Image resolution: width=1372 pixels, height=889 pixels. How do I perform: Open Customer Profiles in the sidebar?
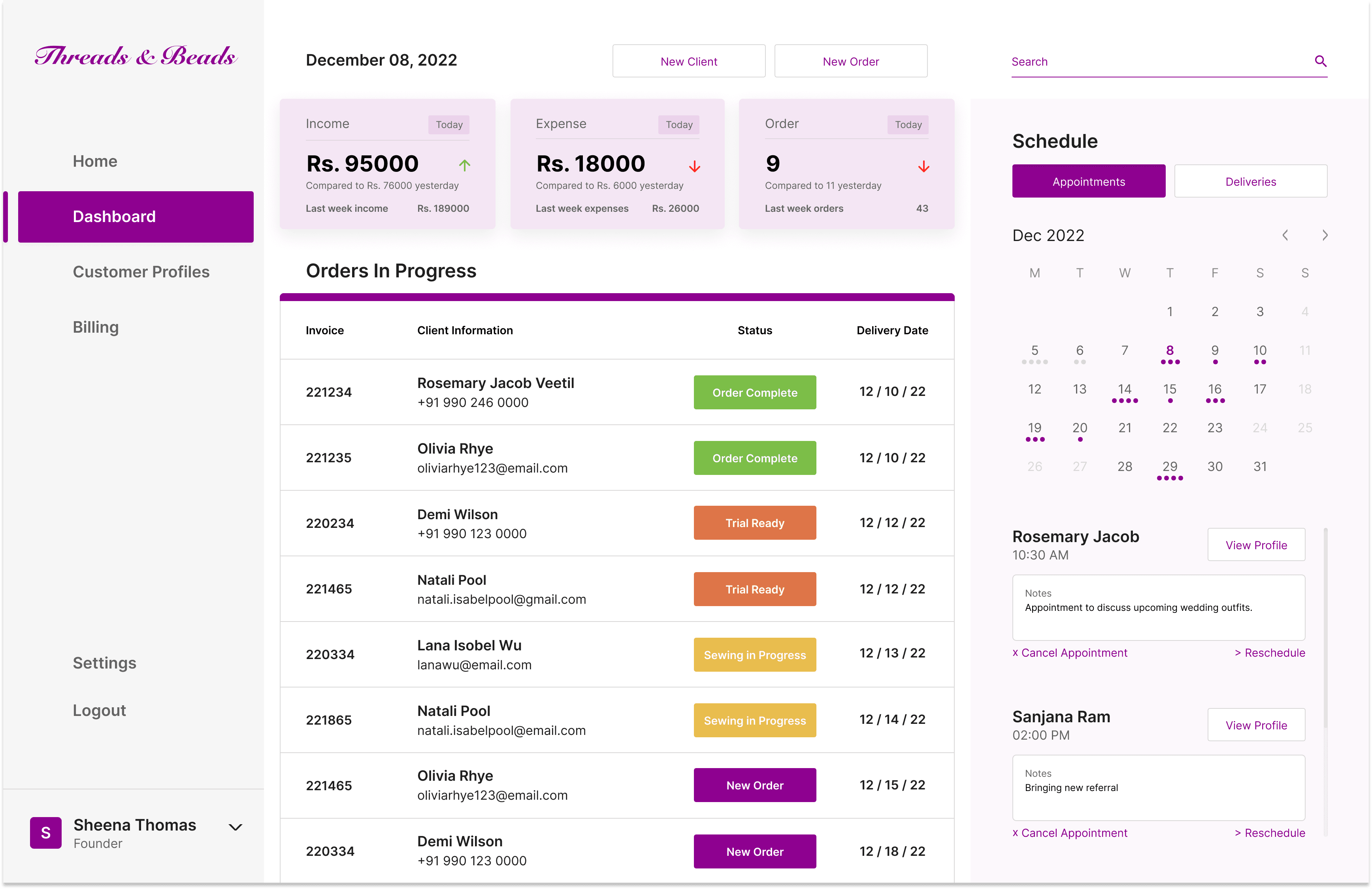point(141,271)
